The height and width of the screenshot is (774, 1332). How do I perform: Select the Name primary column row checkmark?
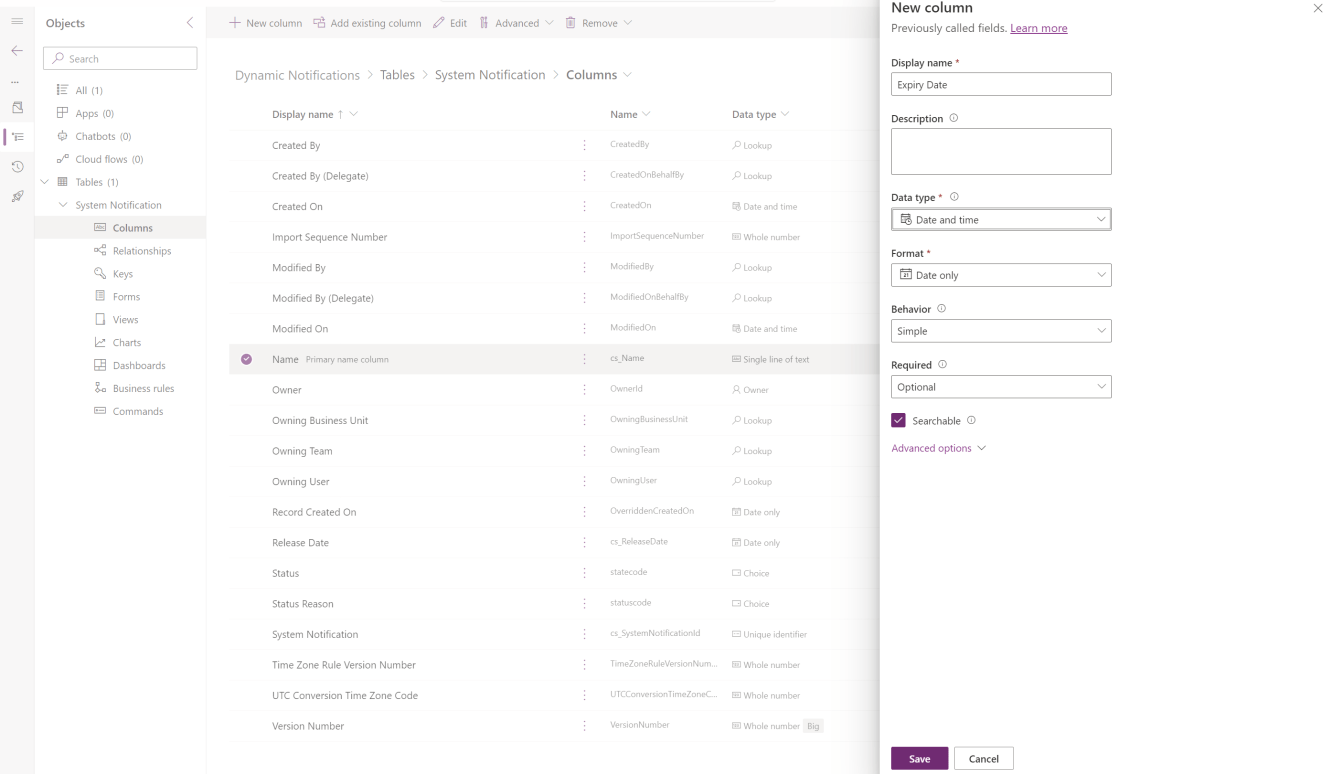click(x=246, y=358)
